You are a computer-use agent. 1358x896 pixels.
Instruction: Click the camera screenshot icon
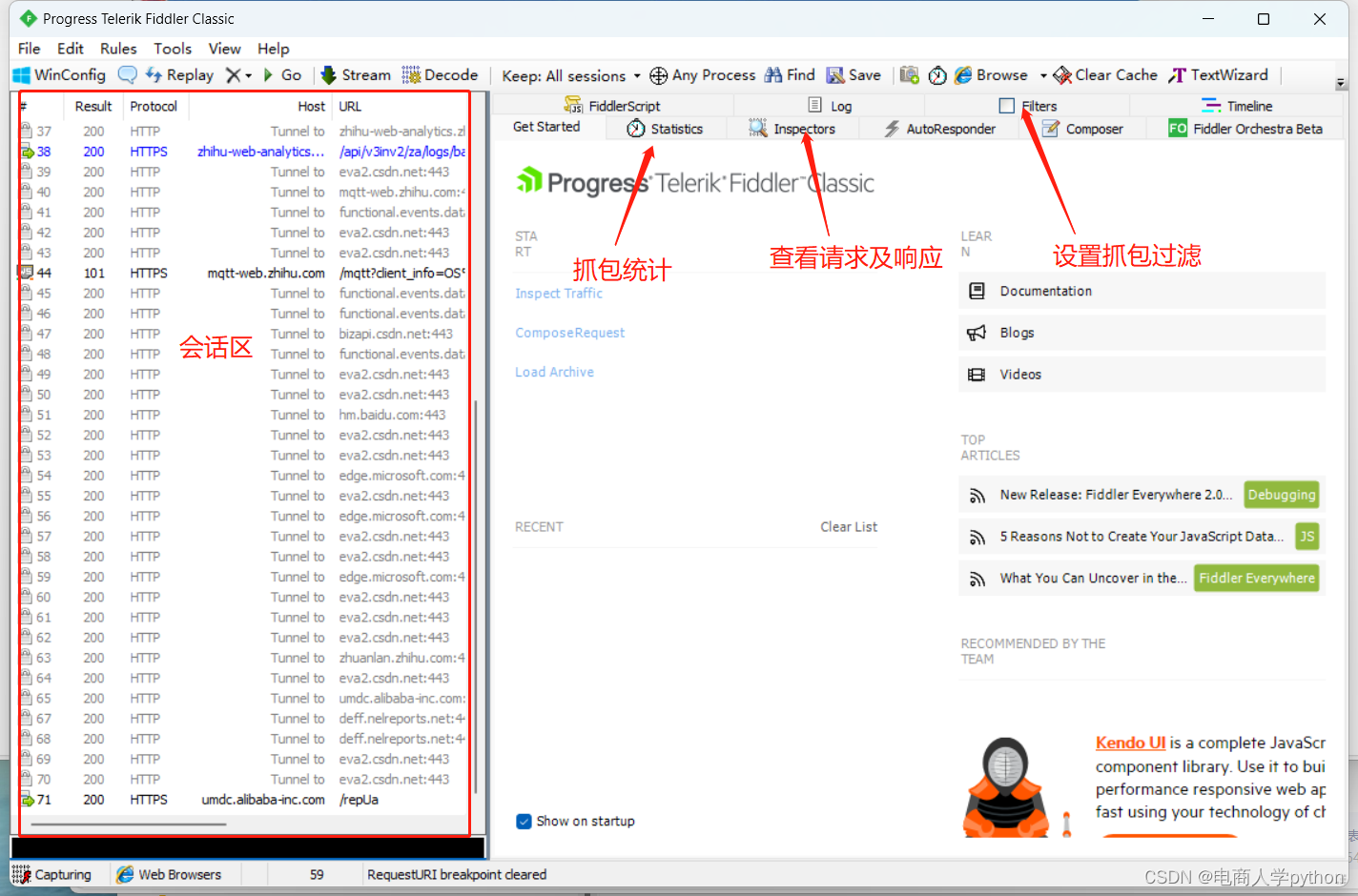pyautogui.click(x=910, y=75)
